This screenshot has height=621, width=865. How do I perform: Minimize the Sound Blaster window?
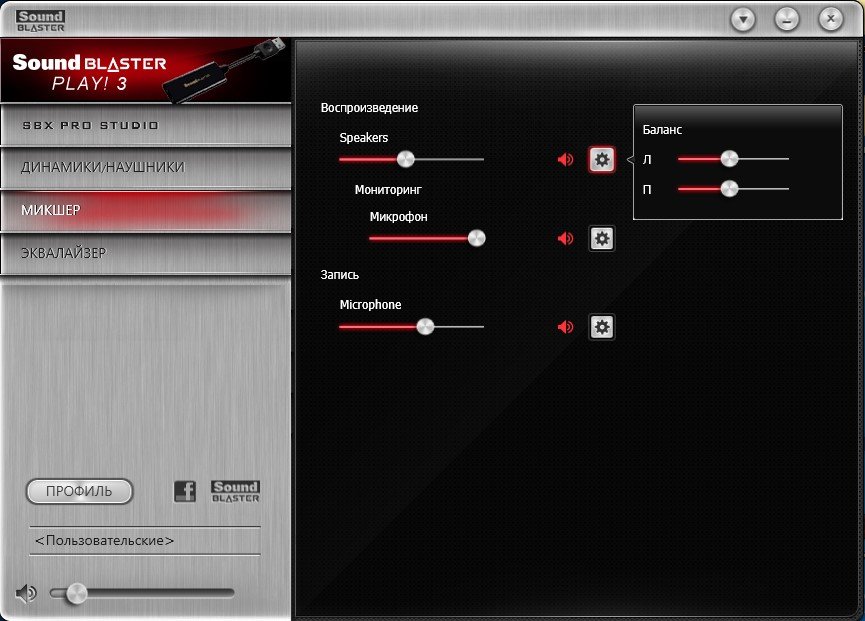coord(787,20)
